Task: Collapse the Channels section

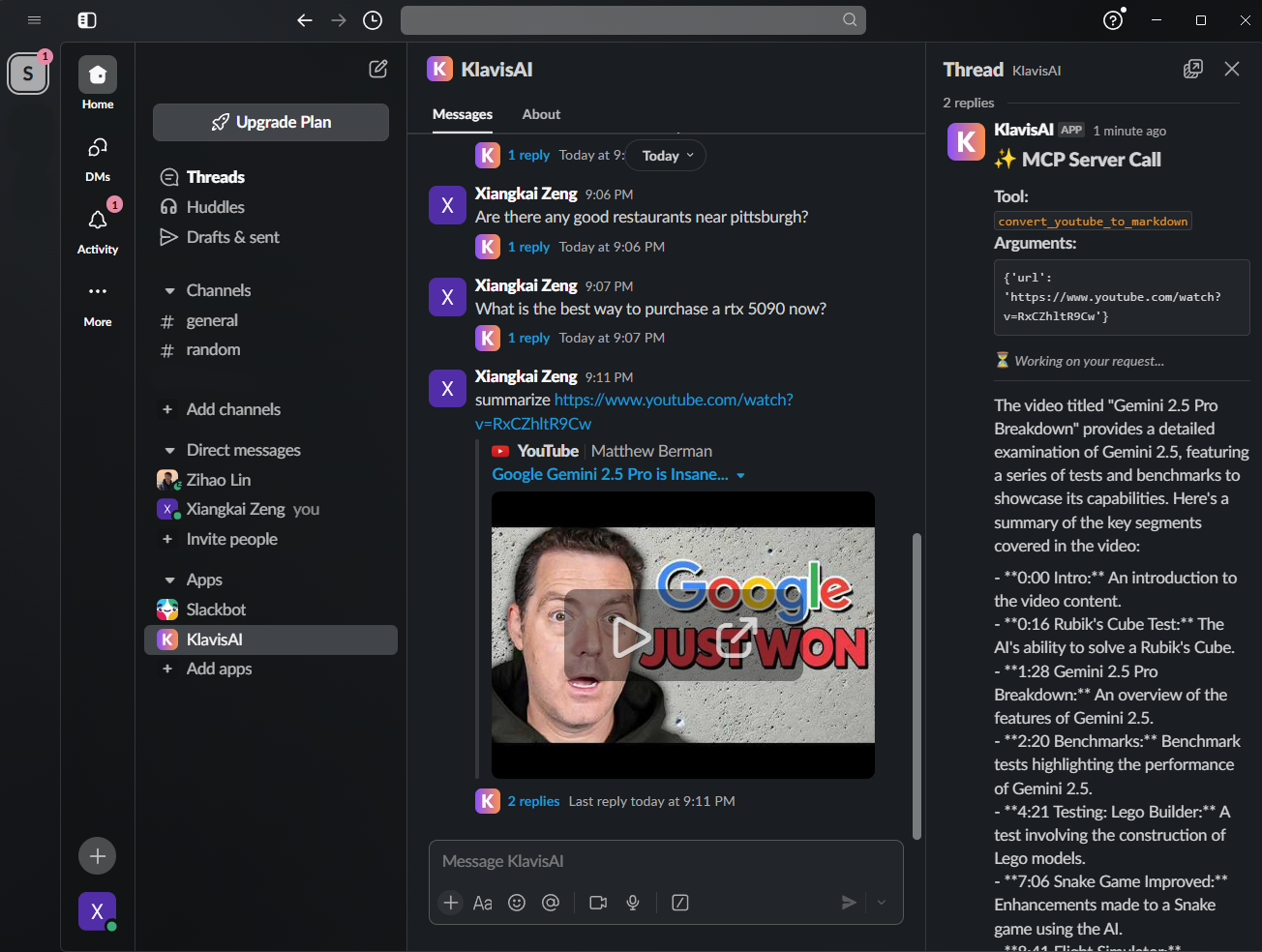Action: click(169, 290)
